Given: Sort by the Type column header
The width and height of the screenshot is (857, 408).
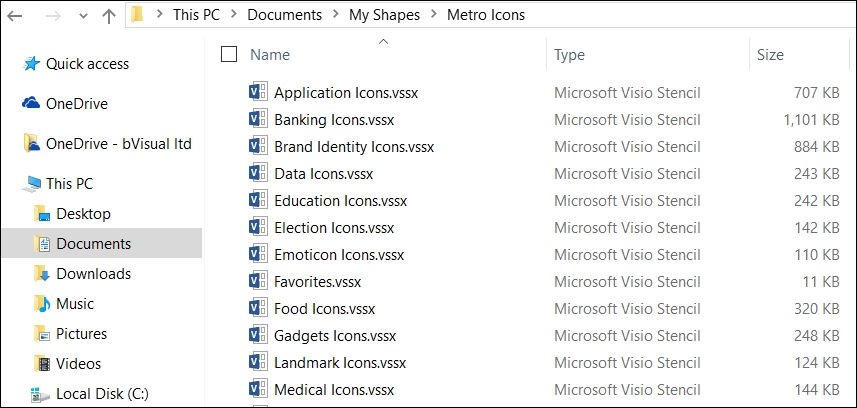Looking at the screenshot, I should [569, 55].
